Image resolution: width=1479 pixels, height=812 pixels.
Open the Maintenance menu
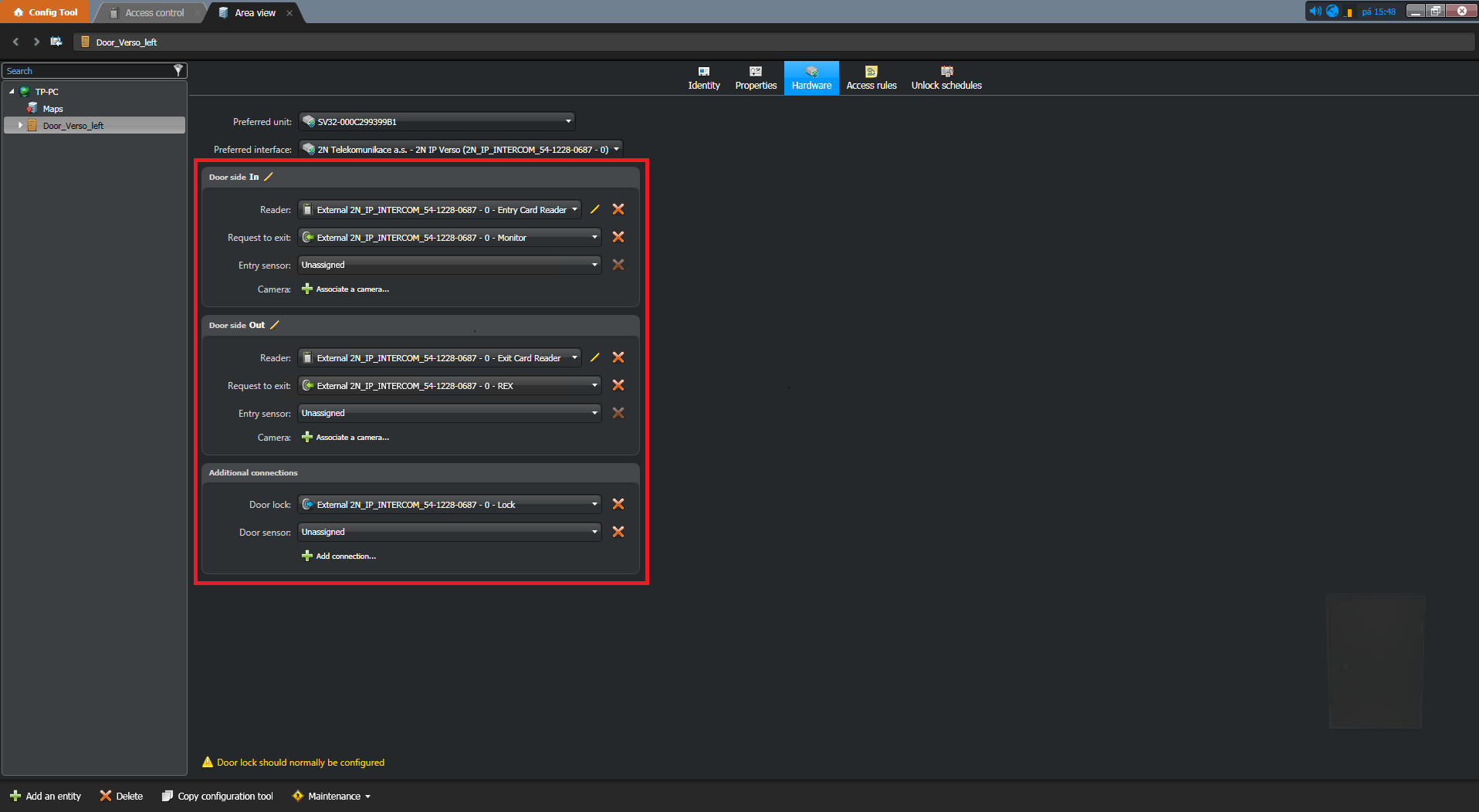pyautogui.click(x=332, y=796)
